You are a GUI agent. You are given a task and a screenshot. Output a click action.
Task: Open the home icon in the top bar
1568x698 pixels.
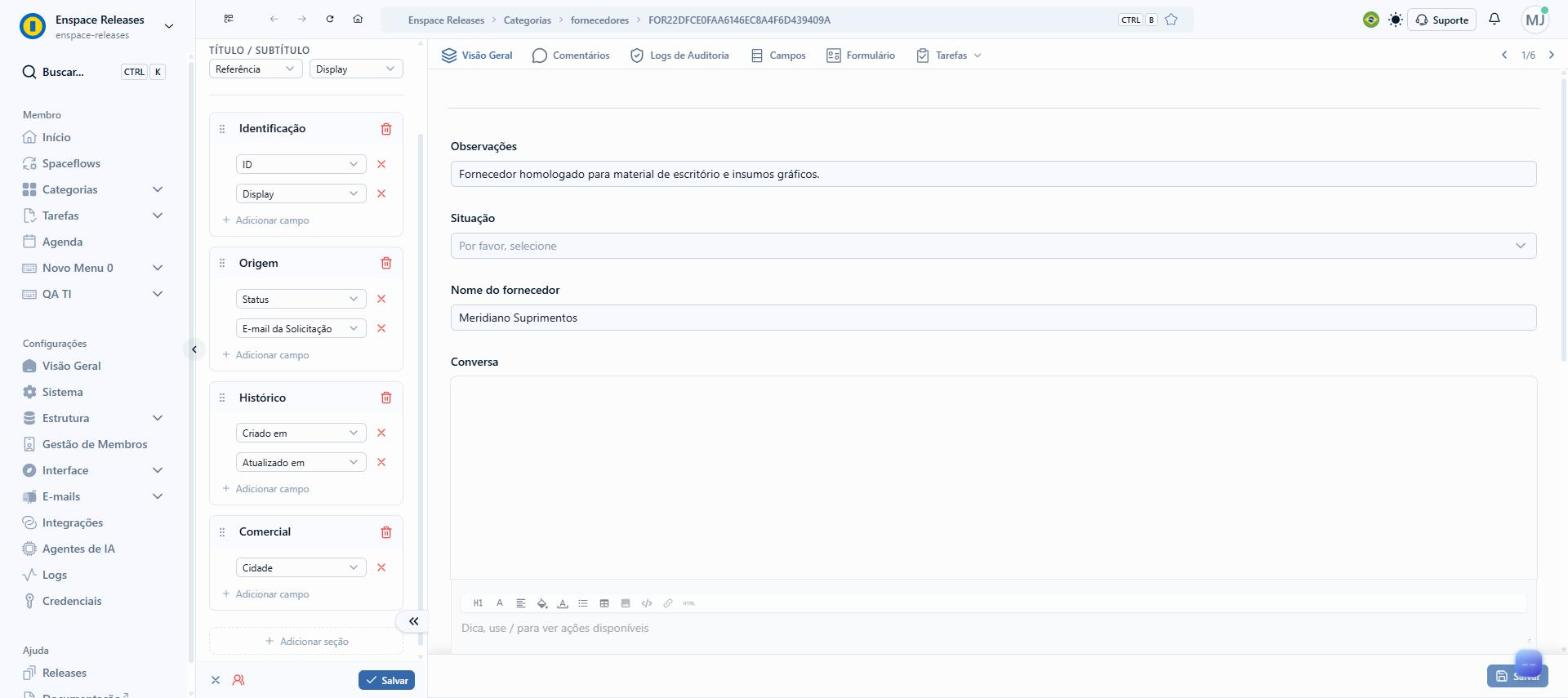pyautogui.click(x=358, y=19)
